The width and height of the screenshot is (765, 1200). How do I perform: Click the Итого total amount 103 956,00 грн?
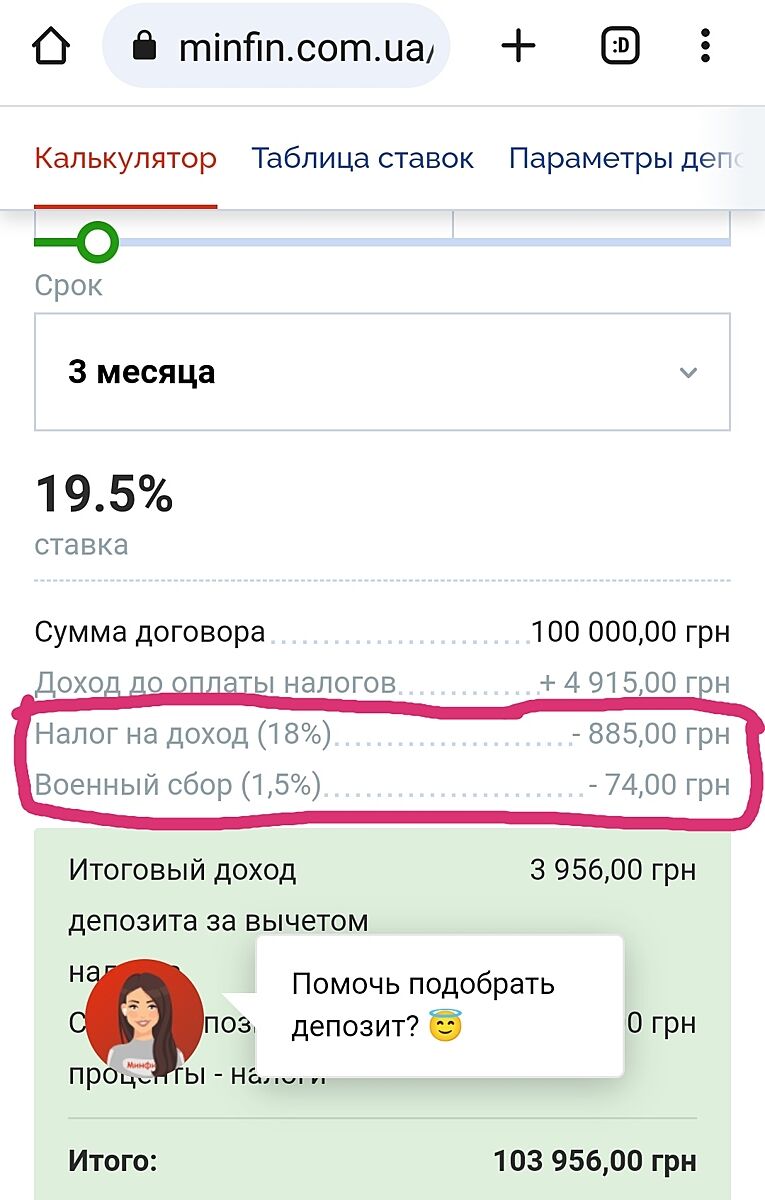(x=594, y=1162)
